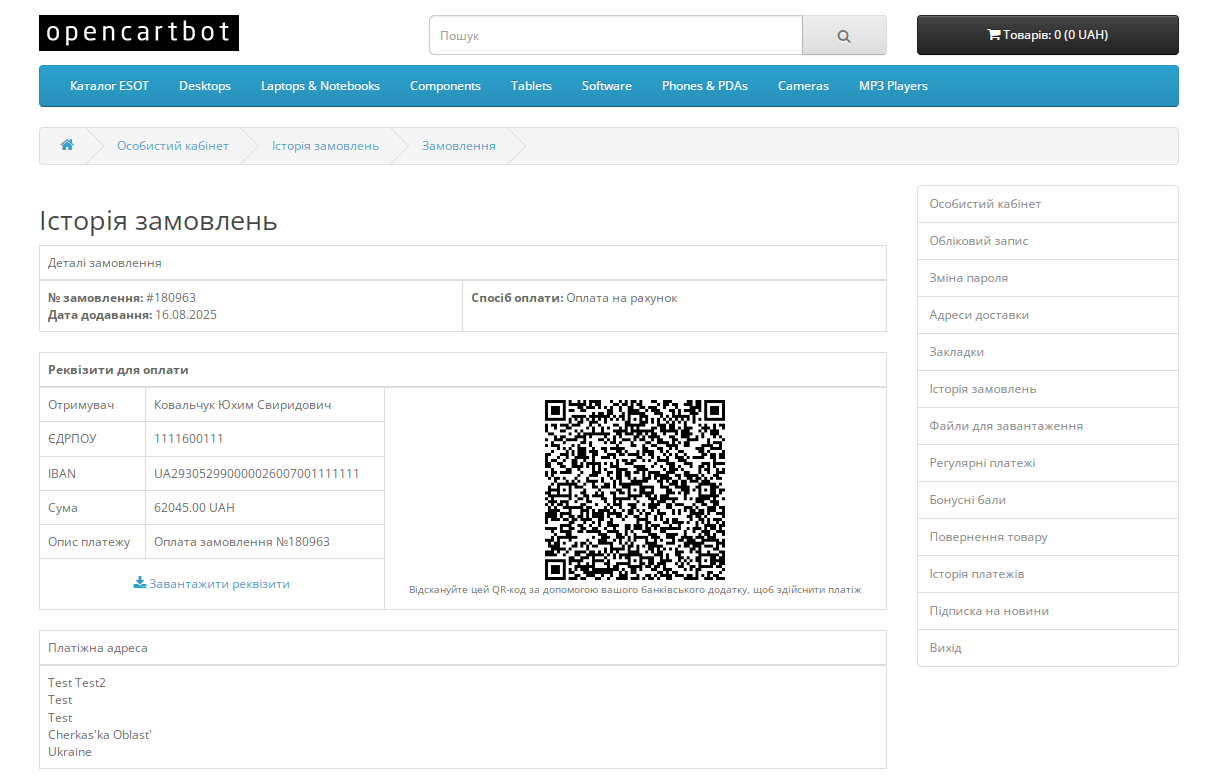Open Каталог ESOT menu

[x=109, y=86]
